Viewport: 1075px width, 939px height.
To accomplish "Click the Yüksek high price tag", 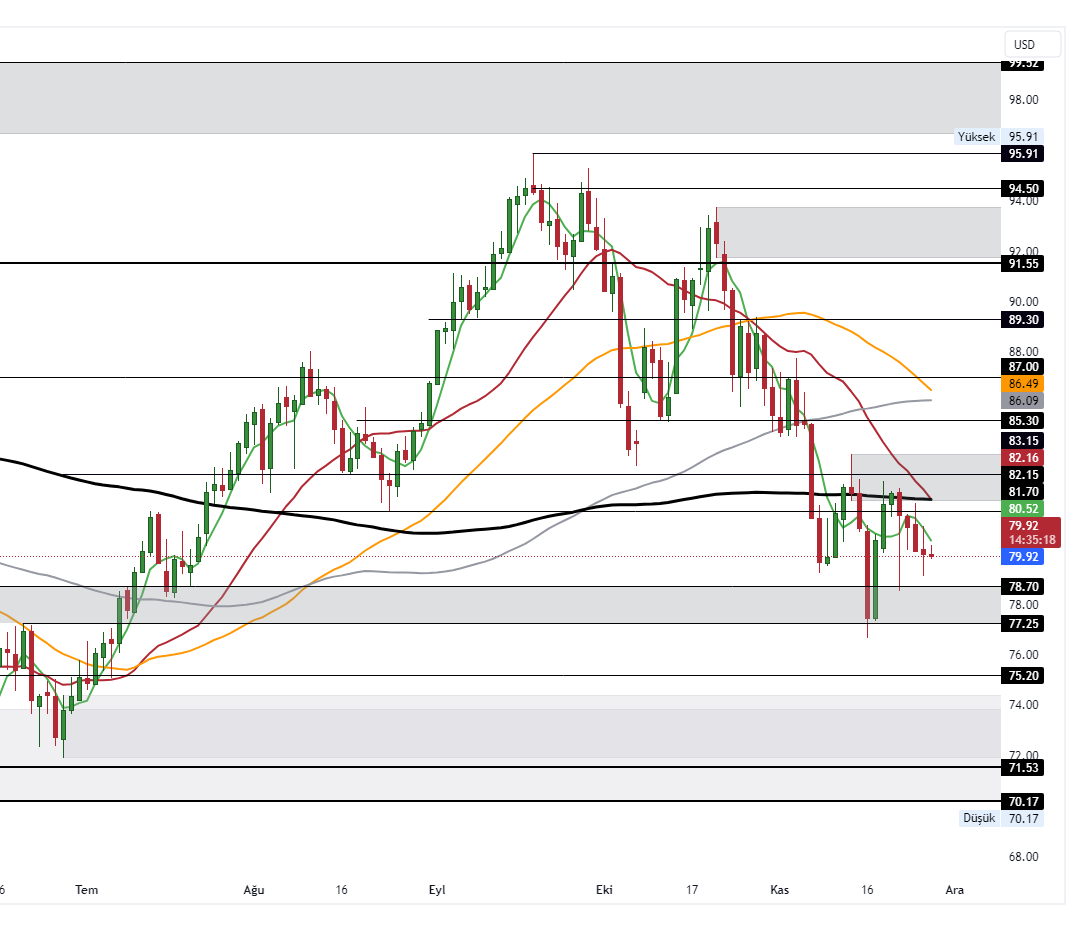I will click(976, 137).
